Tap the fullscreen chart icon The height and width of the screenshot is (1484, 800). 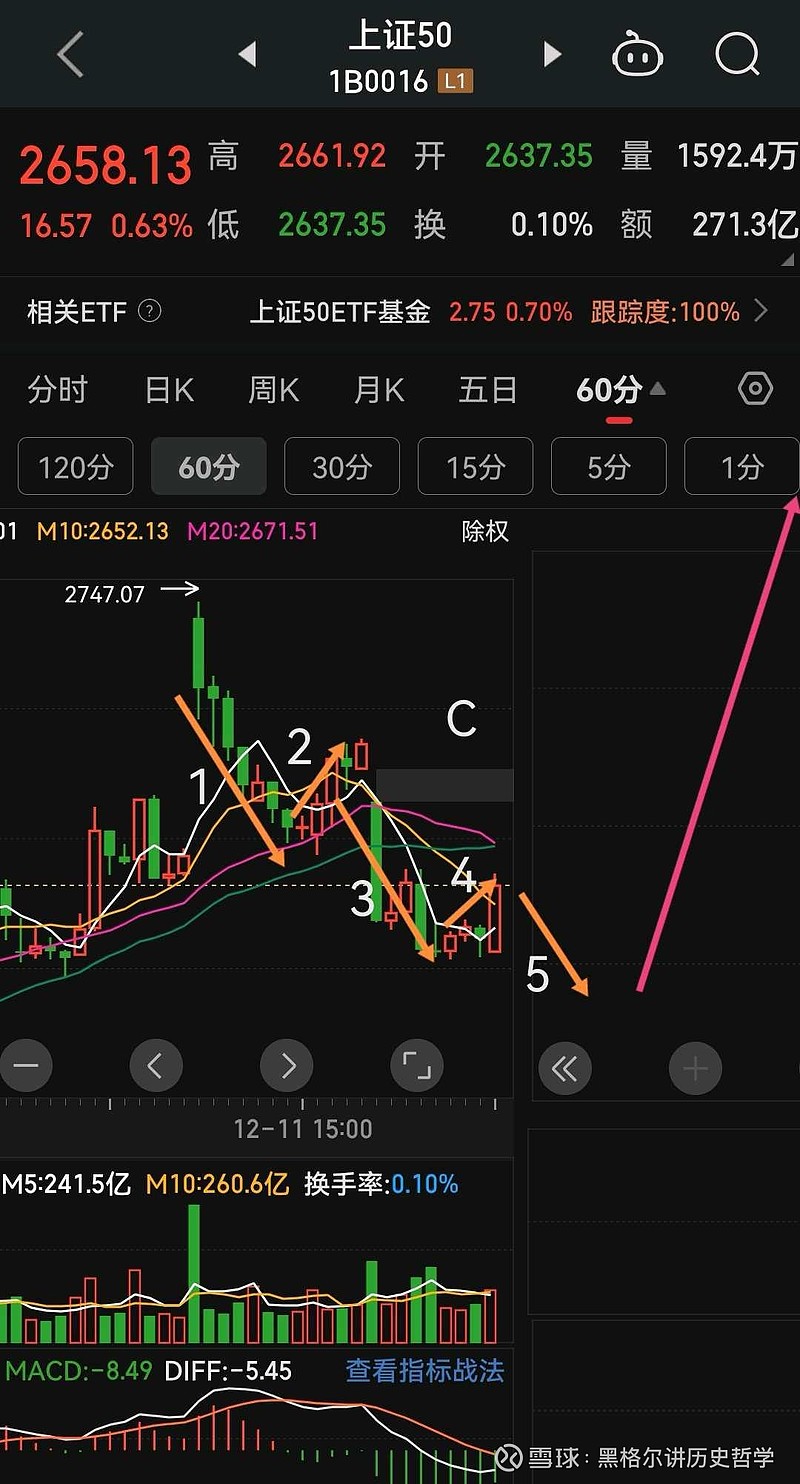click(417, 1066)
